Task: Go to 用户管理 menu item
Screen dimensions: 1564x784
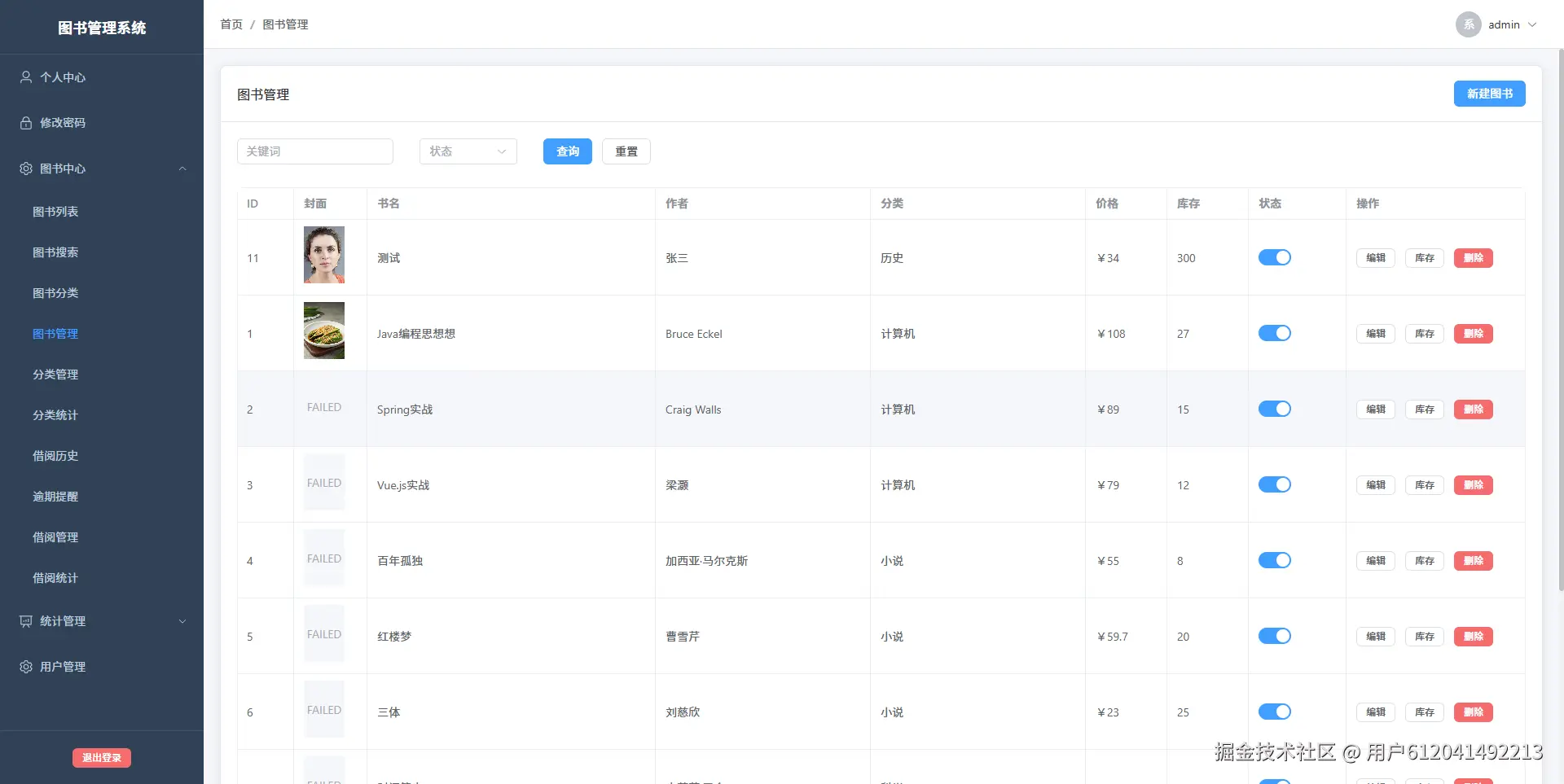Action: click(x=102, y=667)
